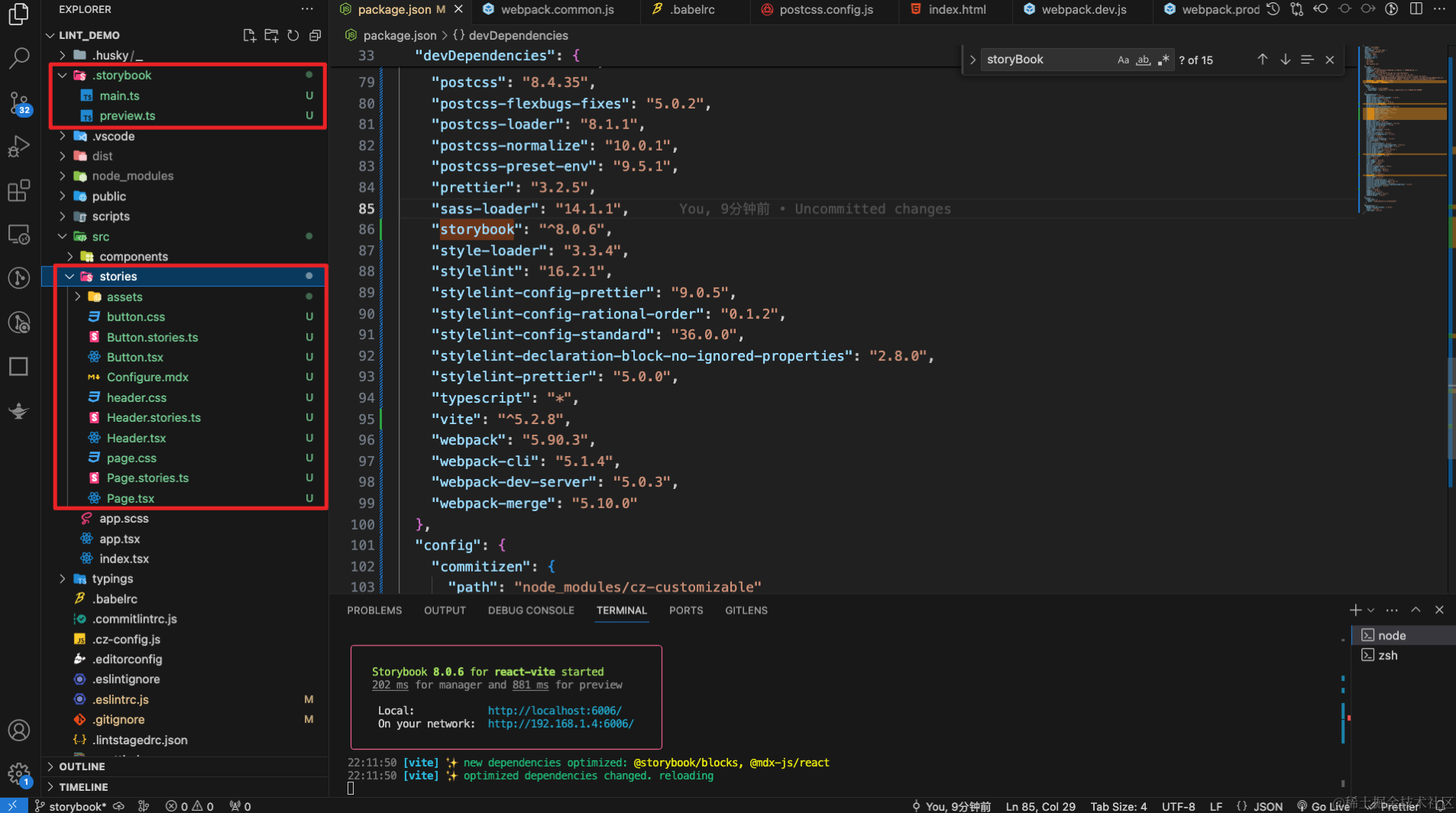Change UTF-8 encoding in status bar
This screenshot has width=1456, height=813.
coord(1179,806)
